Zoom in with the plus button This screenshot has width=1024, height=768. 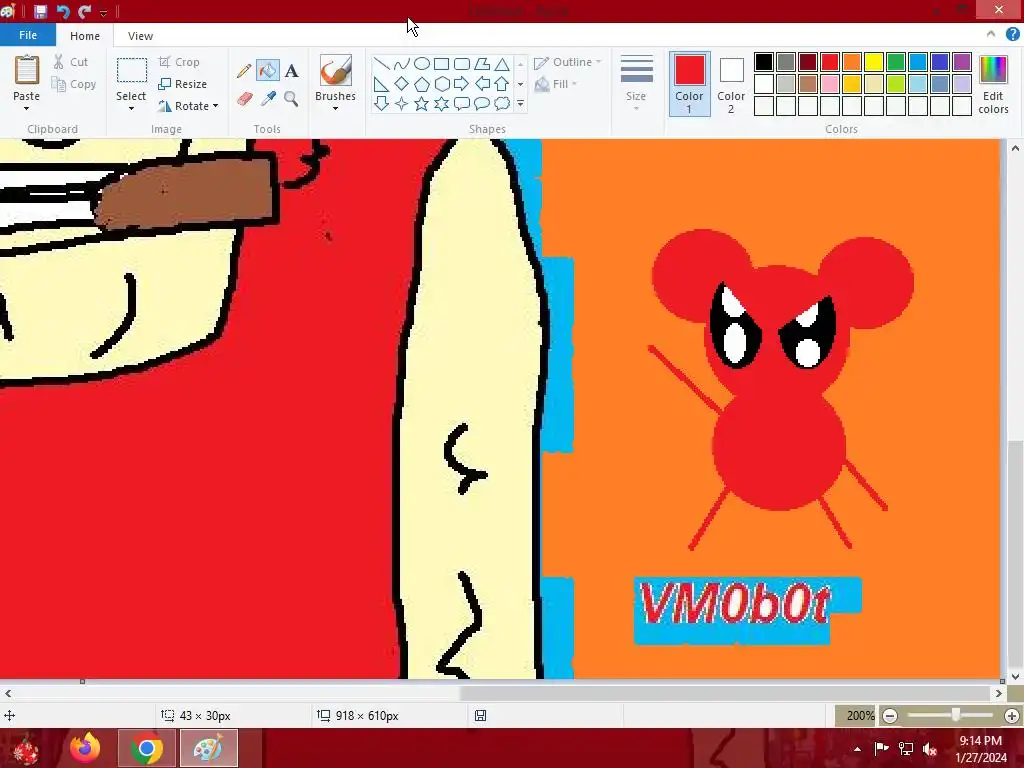pyautogui.click(x=1012, y=716)
